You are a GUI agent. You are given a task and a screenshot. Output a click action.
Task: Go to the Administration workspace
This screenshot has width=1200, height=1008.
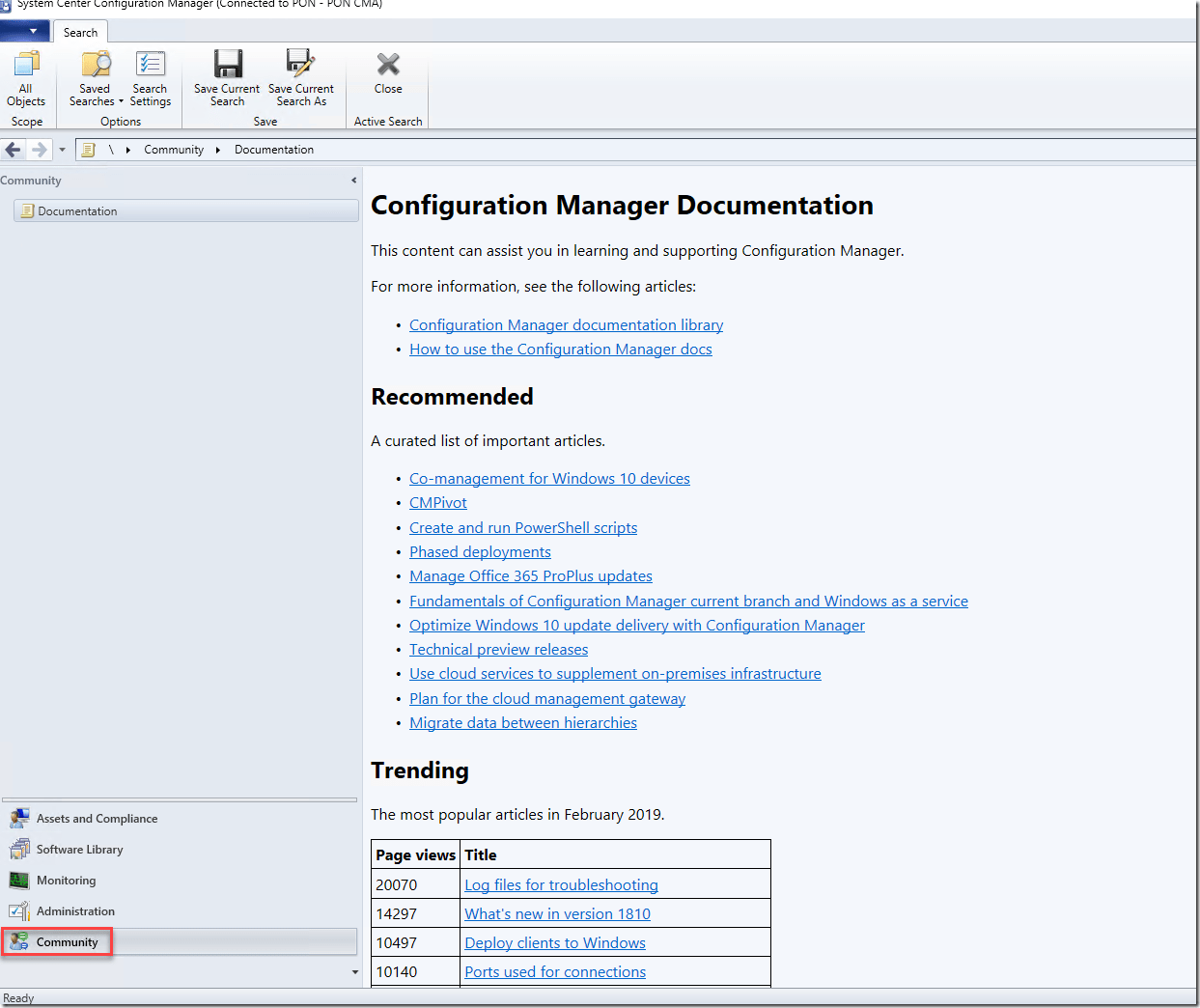(x=75, y=911)
